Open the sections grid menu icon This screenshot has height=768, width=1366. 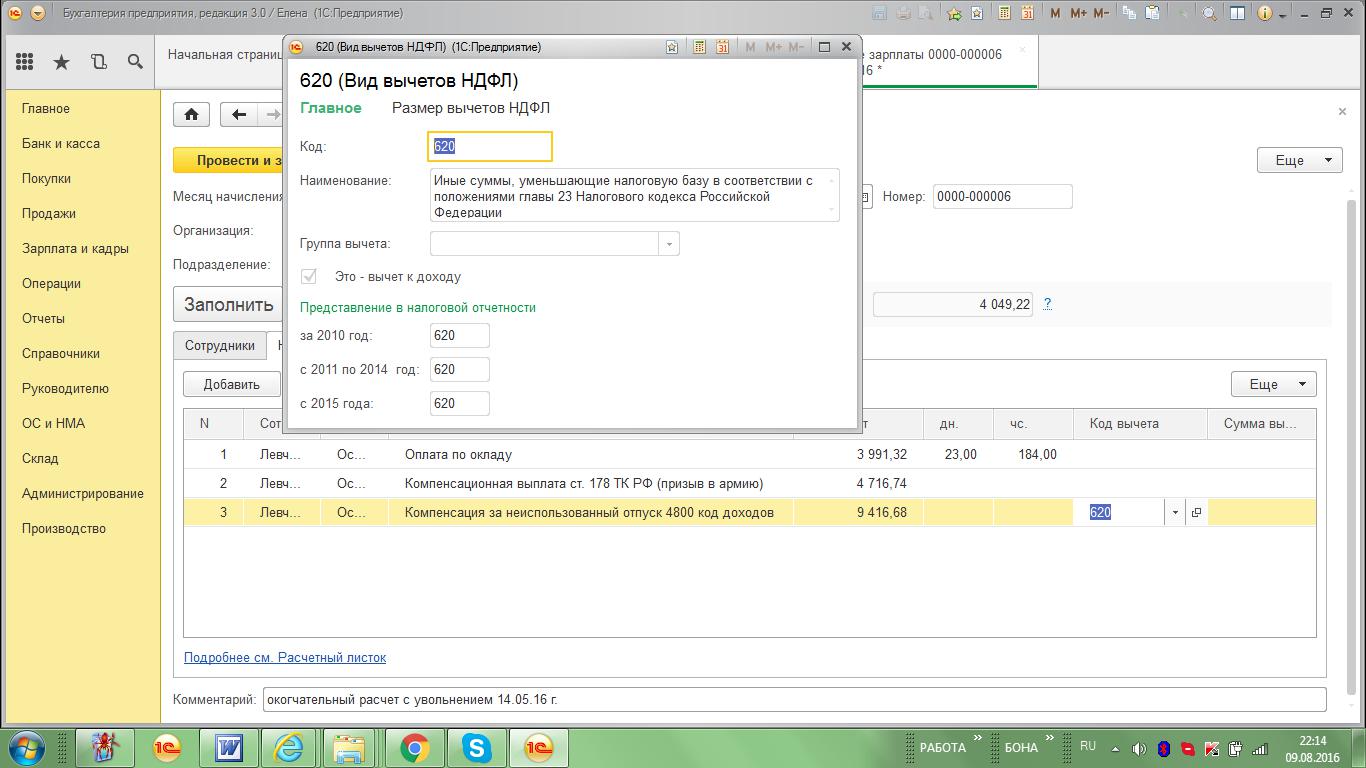tap(24, 62)
